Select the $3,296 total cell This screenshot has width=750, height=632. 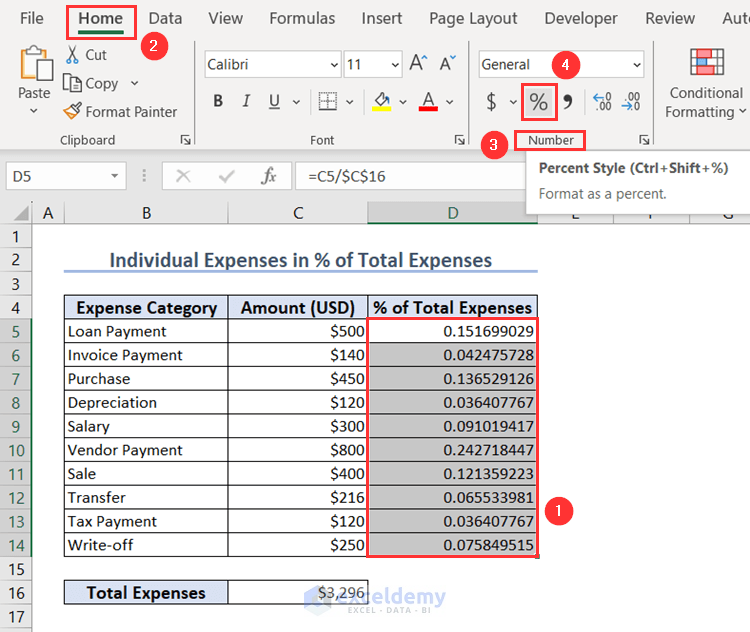coord(298,593)
